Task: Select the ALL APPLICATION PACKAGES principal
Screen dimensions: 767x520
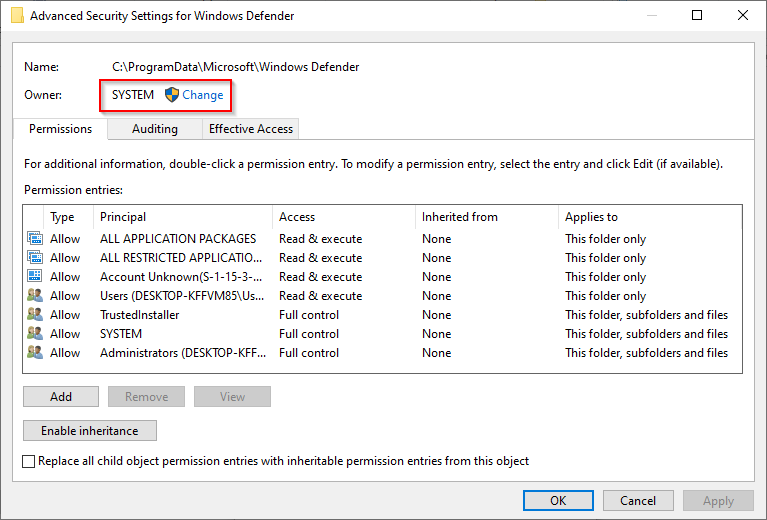Action: pyautogui.click(x=178, y=239)
